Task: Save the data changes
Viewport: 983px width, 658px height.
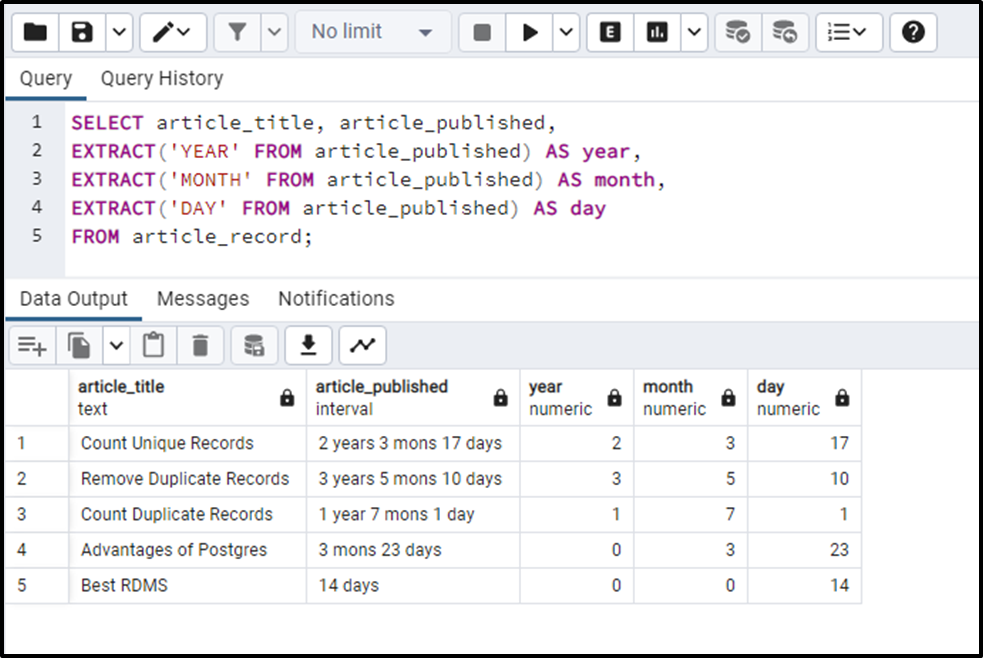Action: pyautogui.click(x=254, y=344)
